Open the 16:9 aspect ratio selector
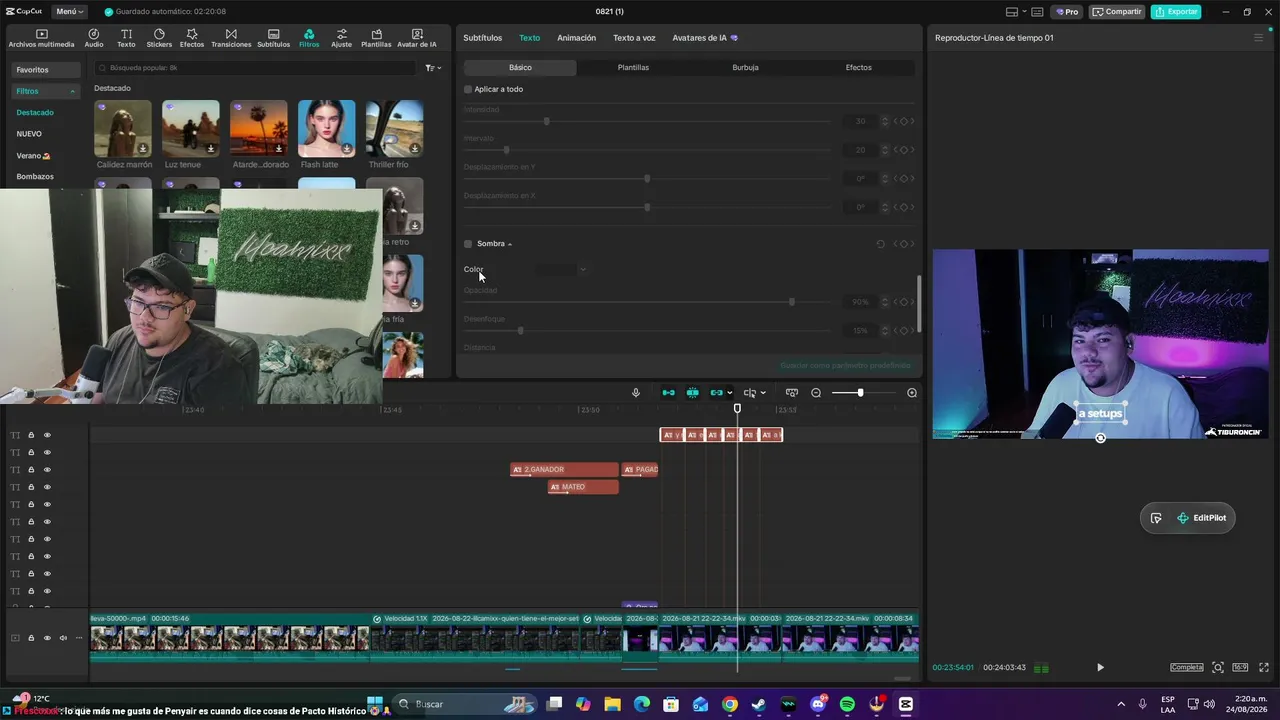Image resolution: width=1280 pixels, height=720 pixels. coord(1240,668)
